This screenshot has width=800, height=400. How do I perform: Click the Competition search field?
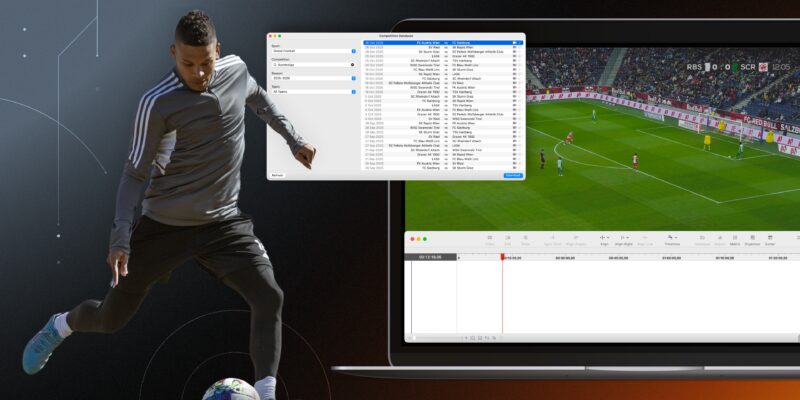click(x=310, y=64)
